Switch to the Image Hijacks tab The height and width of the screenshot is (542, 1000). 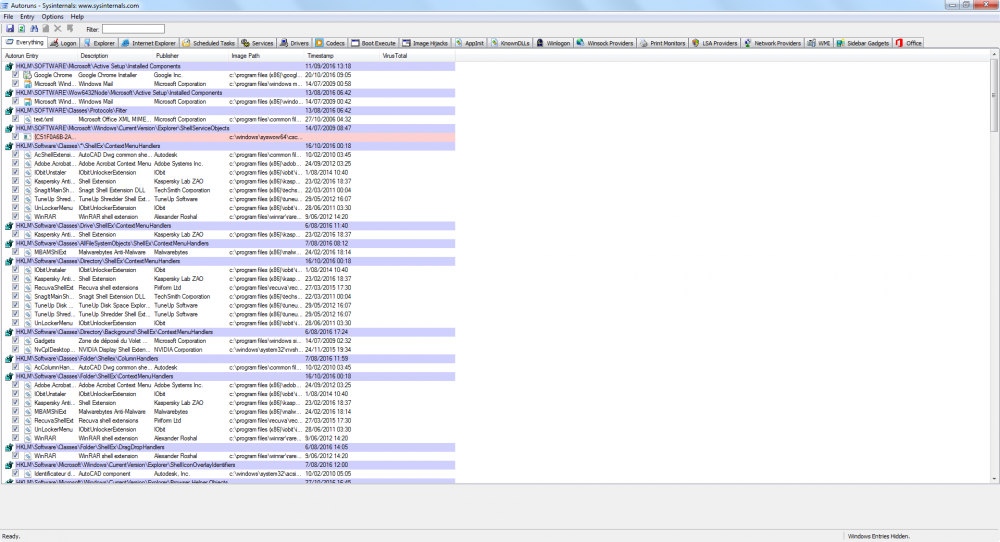(425, 43)
